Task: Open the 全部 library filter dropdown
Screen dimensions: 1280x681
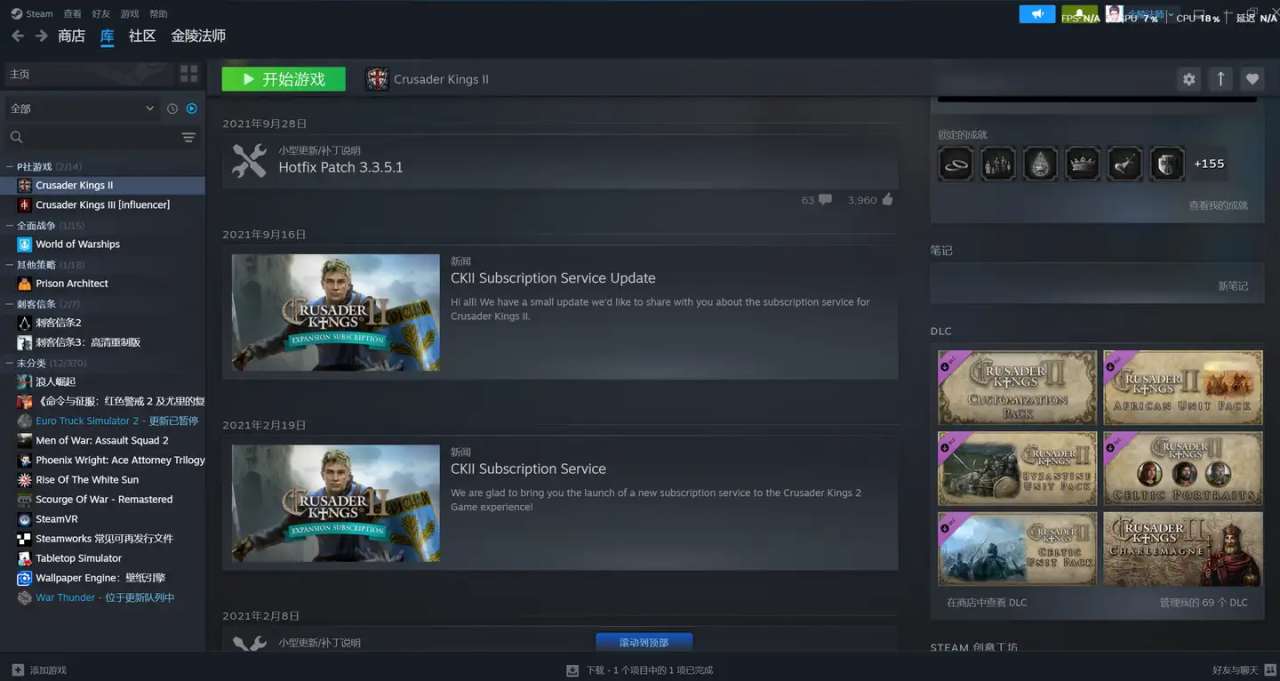Action: [82, 108]
